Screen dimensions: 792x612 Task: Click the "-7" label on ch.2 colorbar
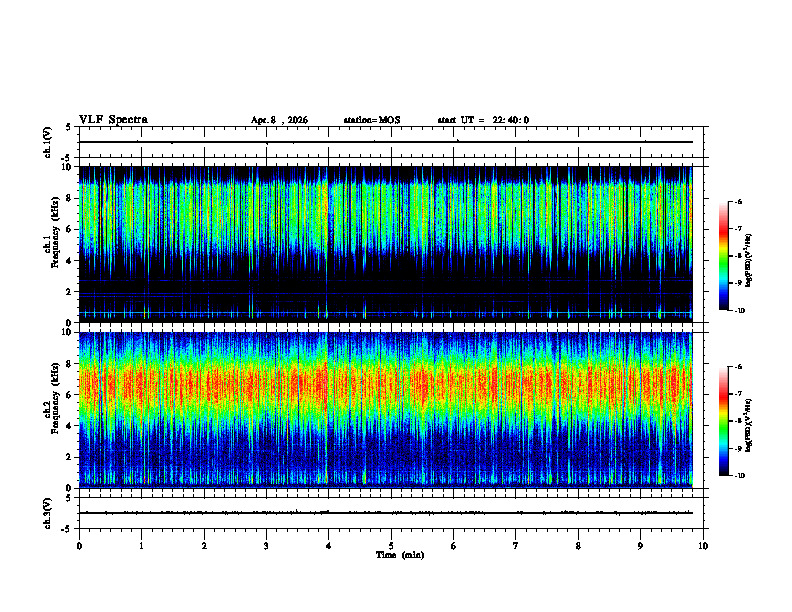click(738, 394)
